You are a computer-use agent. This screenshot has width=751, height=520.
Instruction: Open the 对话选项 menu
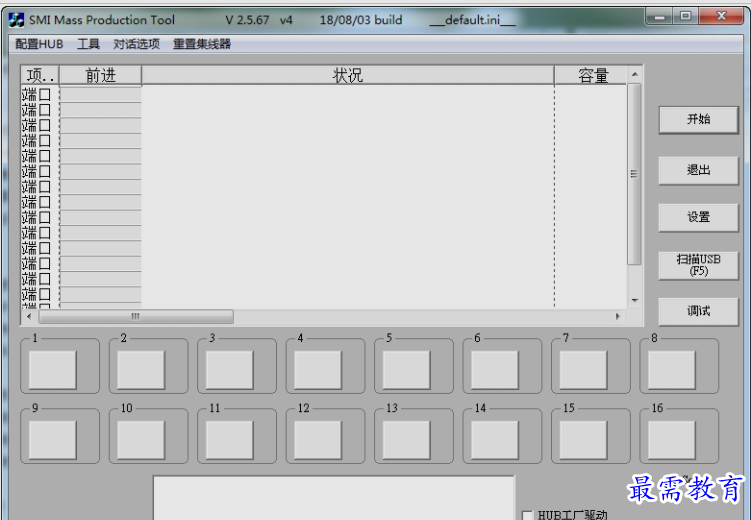(x=137, y=44)
